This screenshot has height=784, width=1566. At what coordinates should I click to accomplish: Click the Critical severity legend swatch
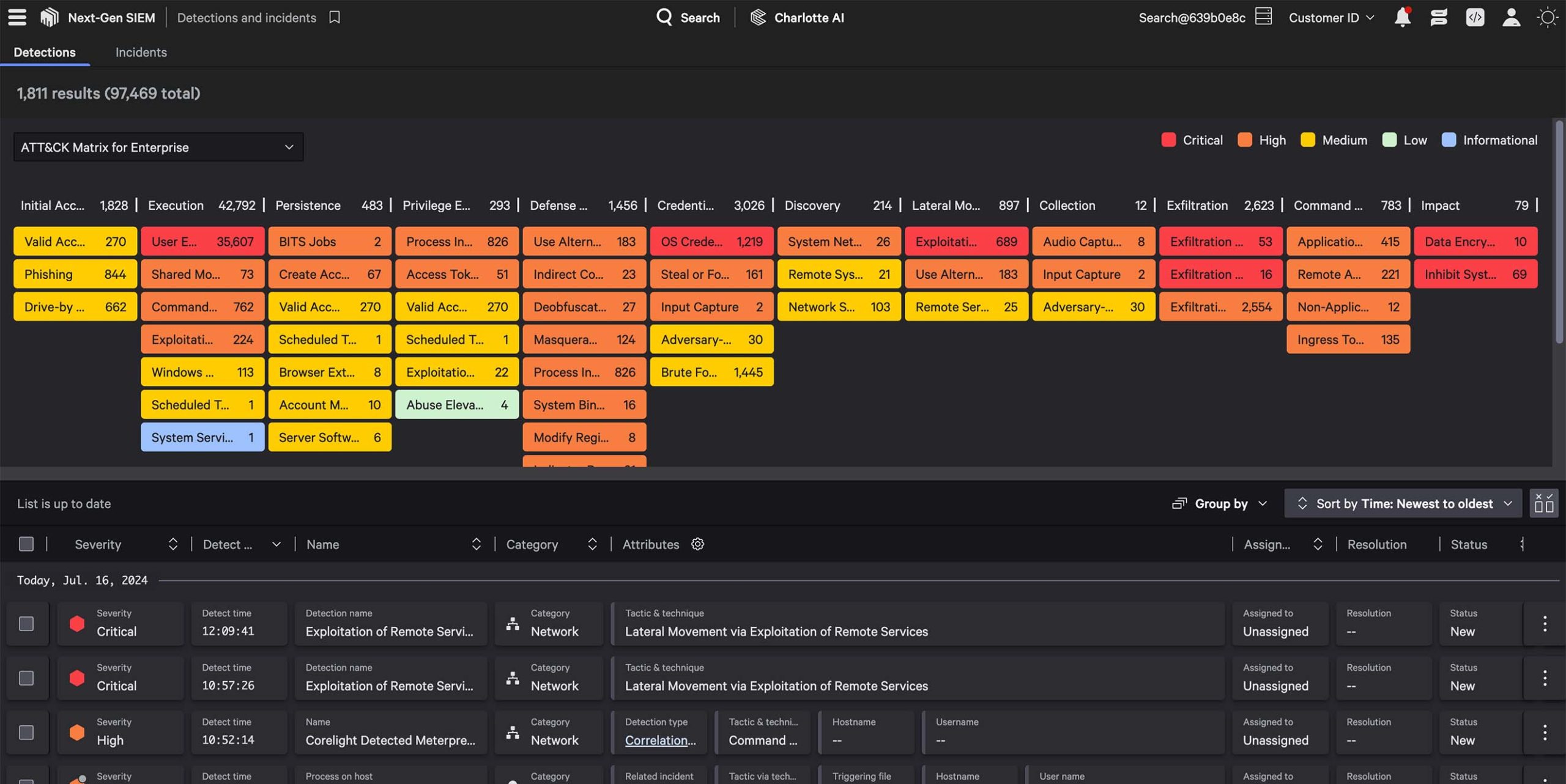(x=1168, y=140)
